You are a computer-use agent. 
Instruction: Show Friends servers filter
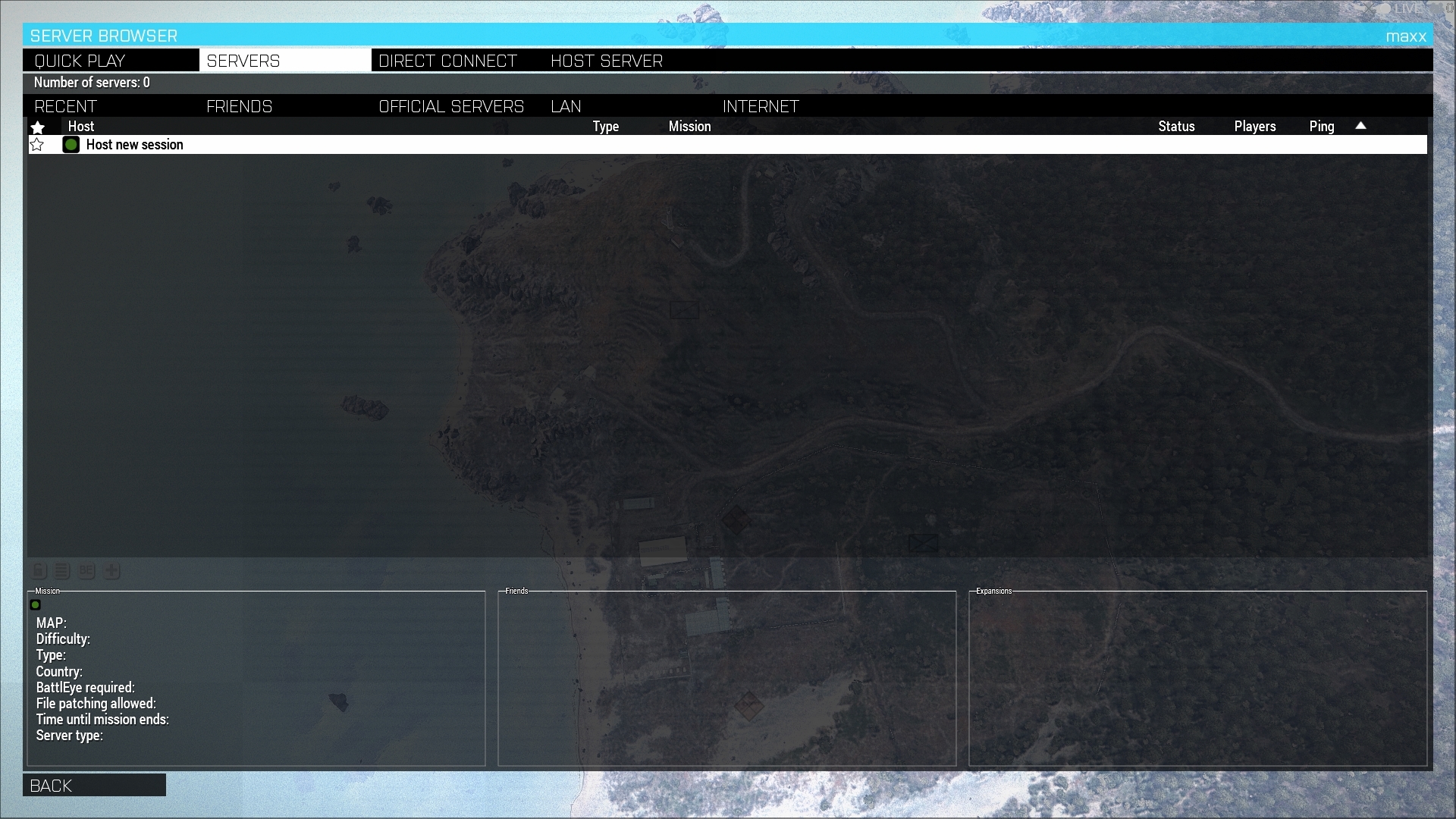pyautogui.click(x=239, y=106)
